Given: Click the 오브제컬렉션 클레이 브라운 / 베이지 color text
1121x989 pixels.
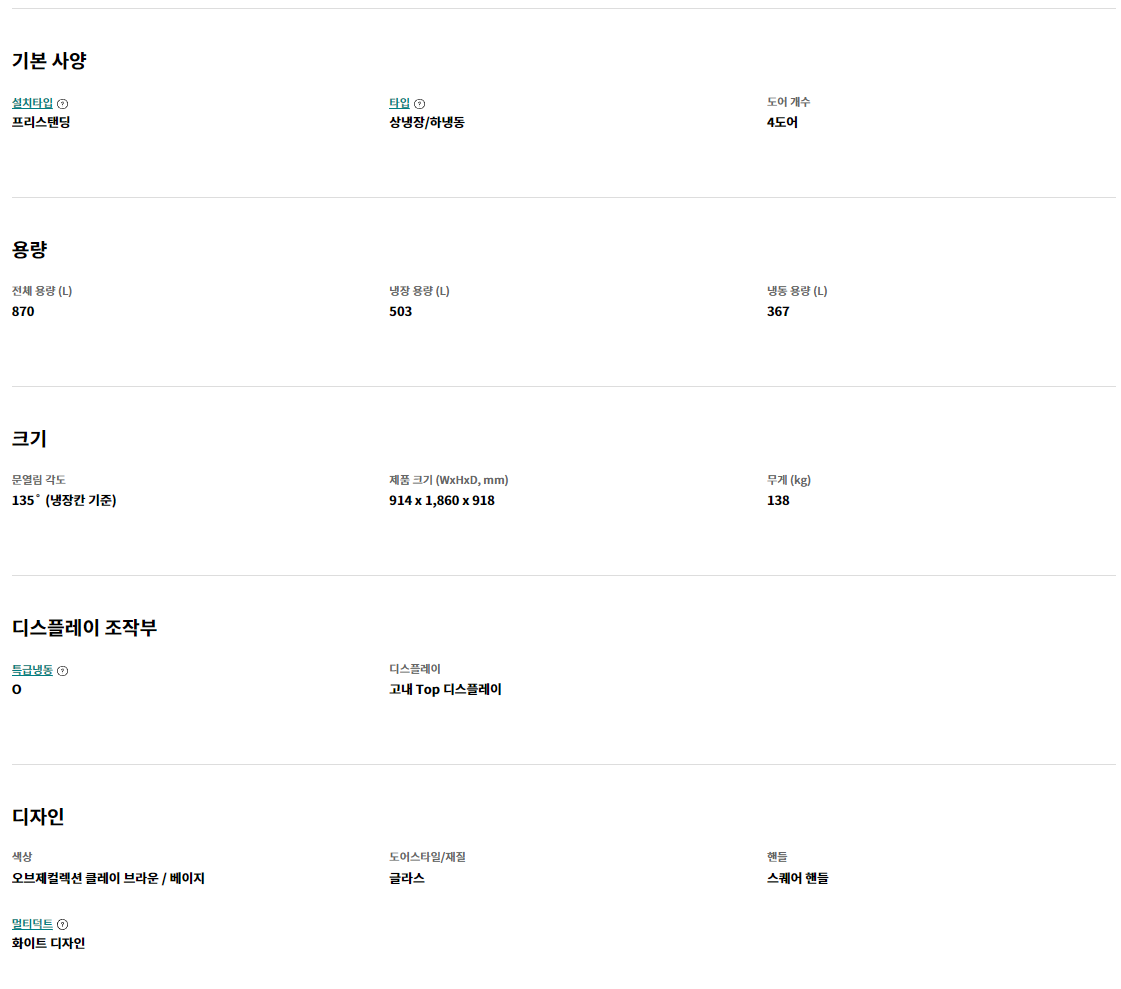Looking at the screenshot, I should click(108, 879).
